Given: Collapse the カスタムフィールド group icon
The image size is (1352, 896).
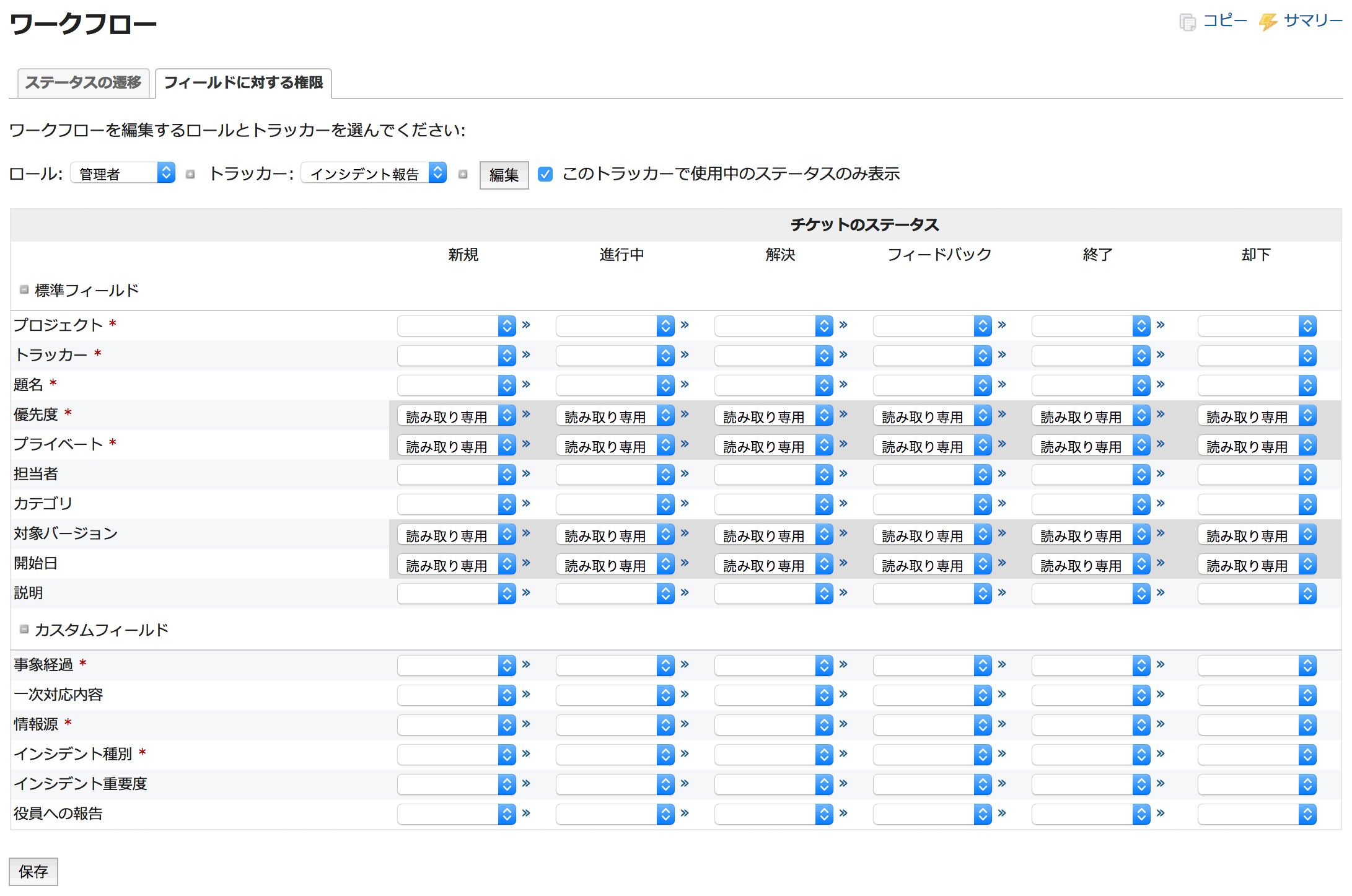Looking at the screenshot, I should click(x=24, y=629).
